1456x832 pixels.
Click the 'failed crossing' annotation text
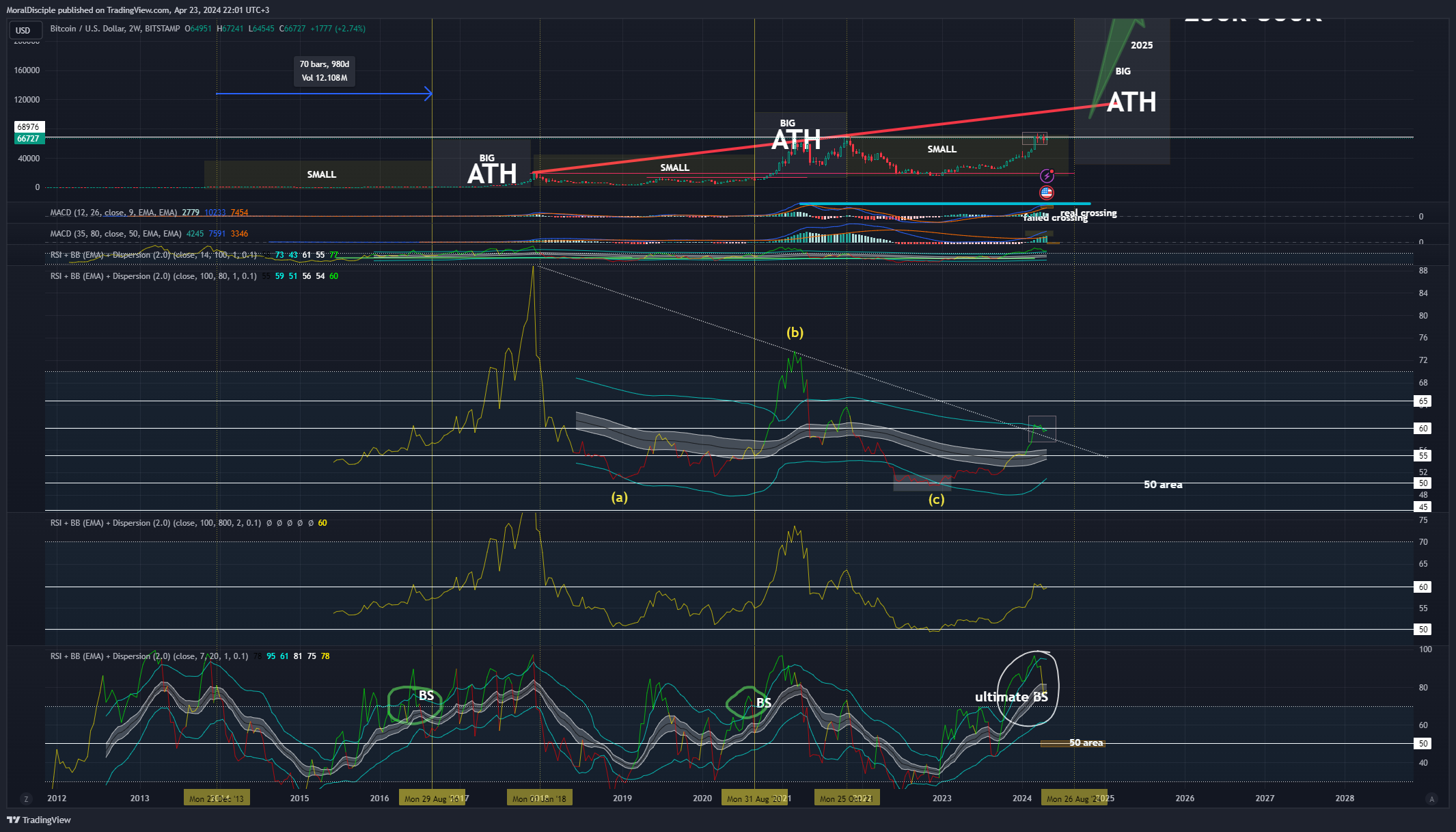pyautogui.click(x=1055, y=218)
